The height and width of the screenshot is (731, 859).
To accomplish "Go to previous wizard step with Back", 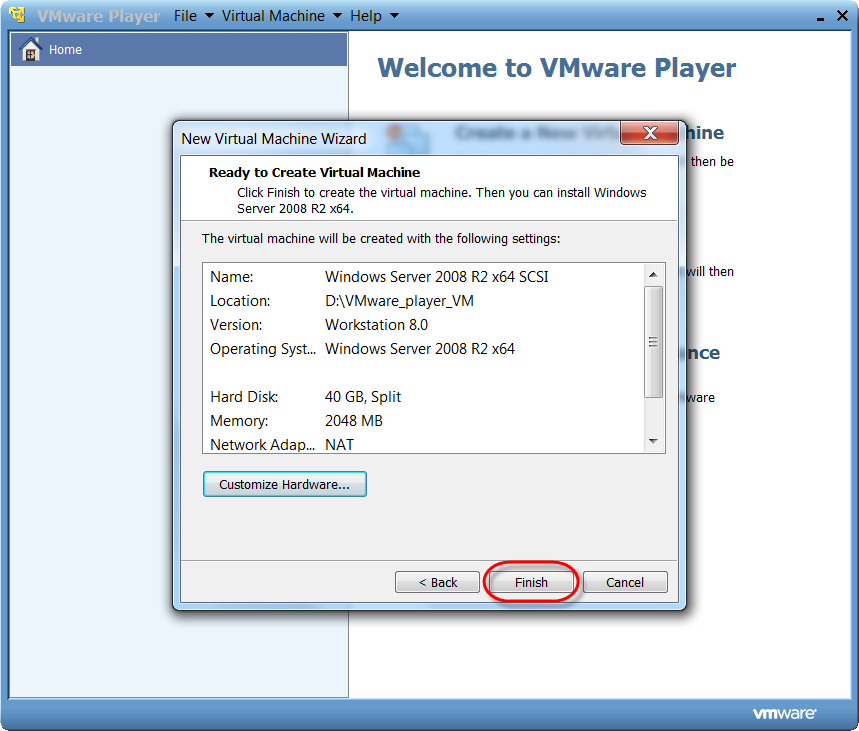I will (x=437, y=582).
